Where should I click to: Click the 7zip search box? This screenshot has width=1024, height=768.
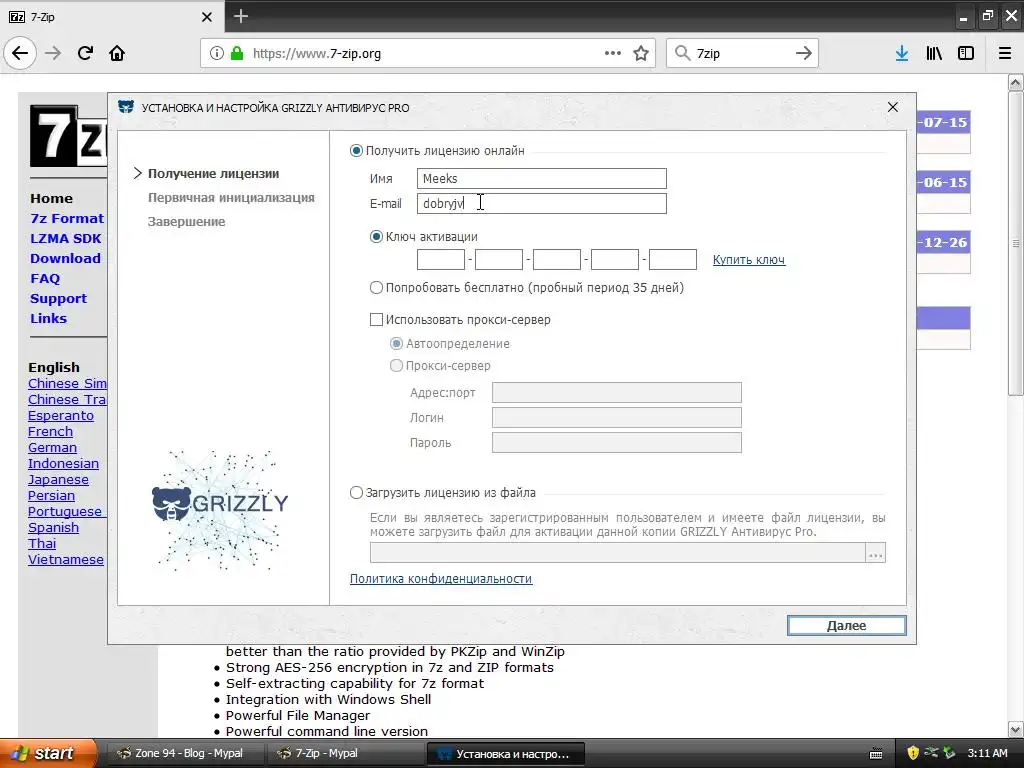[x=742, y=54]
